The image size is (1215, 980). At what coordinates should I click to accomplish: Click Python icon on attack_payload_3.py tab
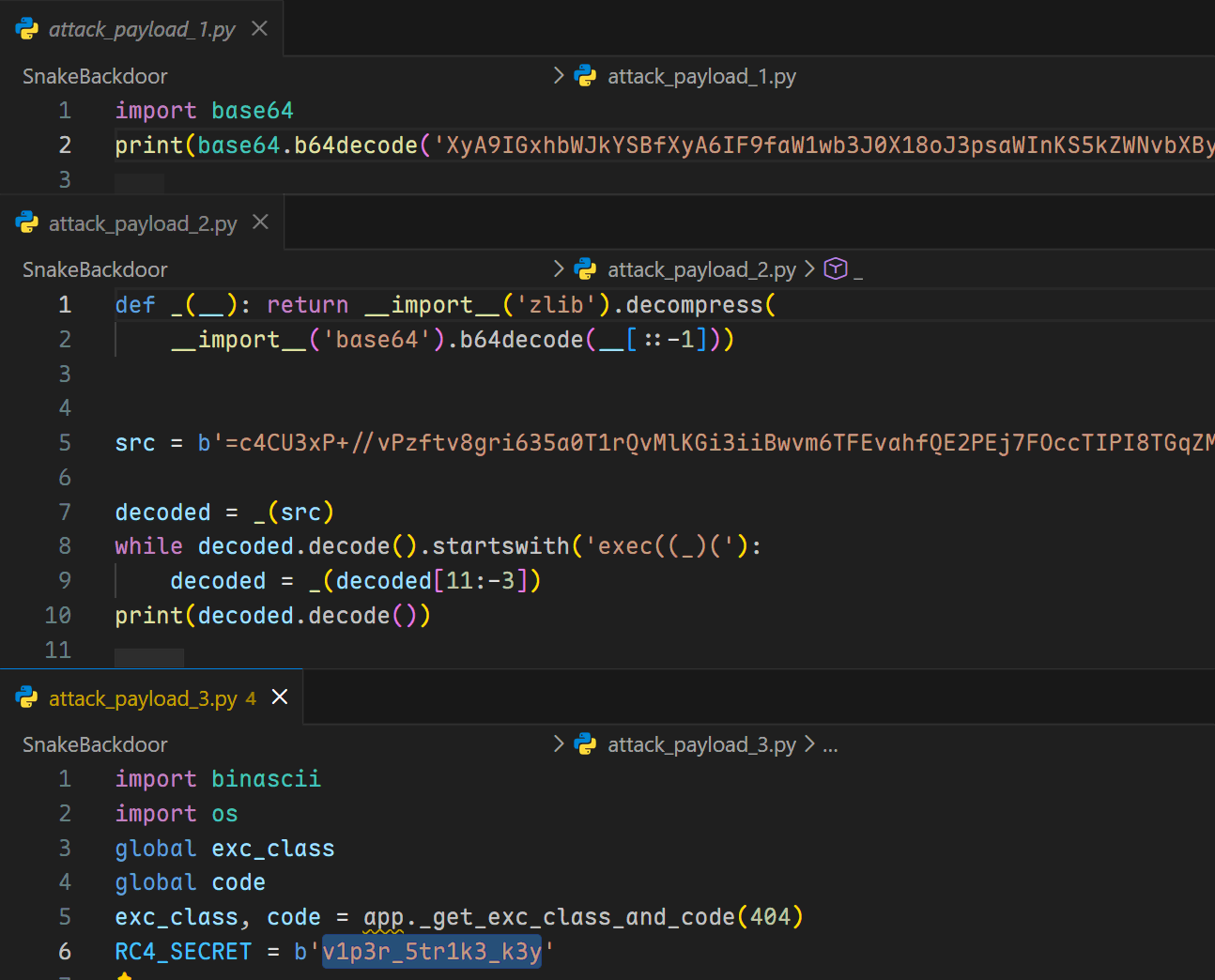pos(27,697)
